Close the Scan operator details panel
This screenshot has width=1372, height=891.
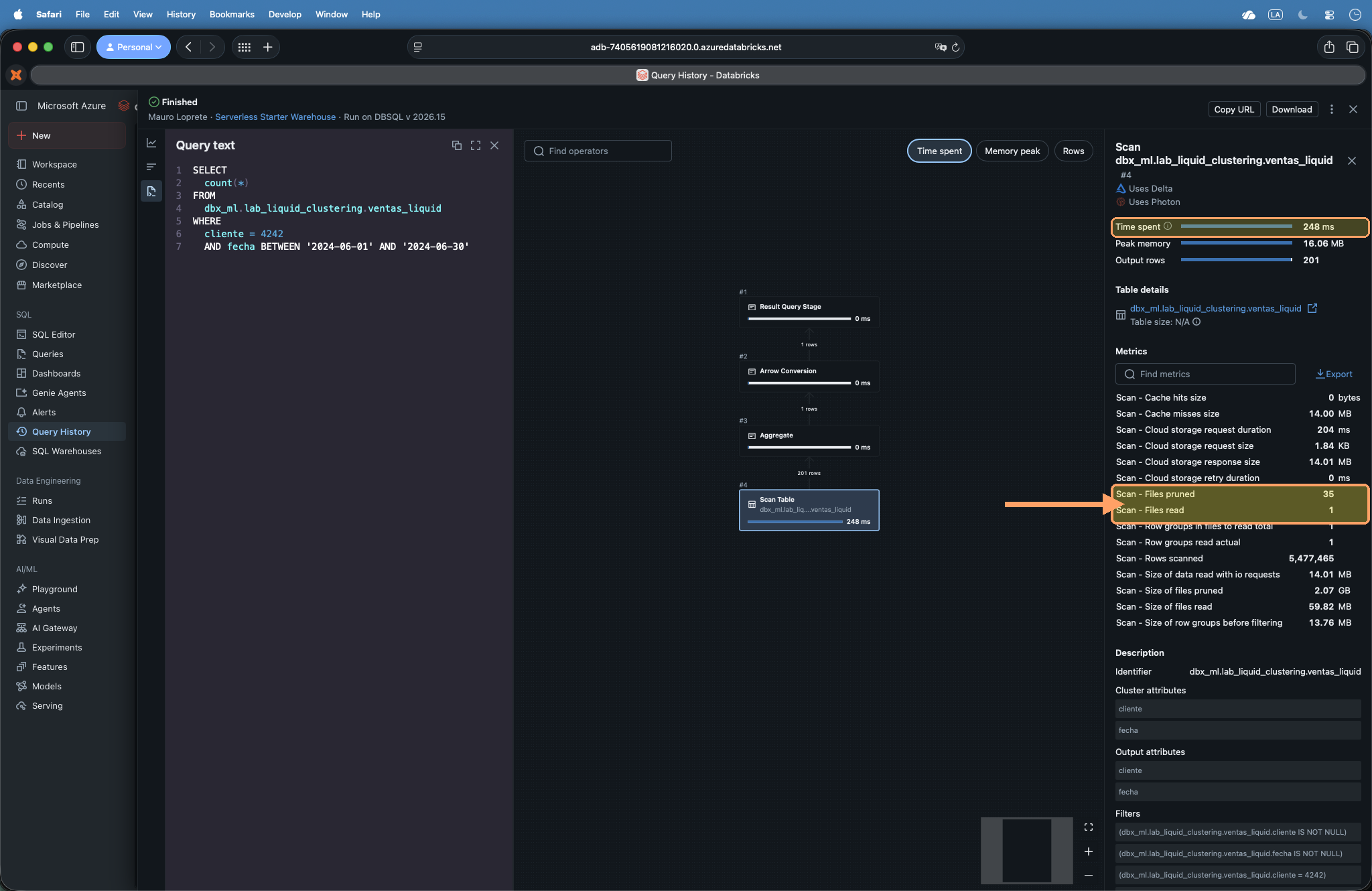point(1352,161)
